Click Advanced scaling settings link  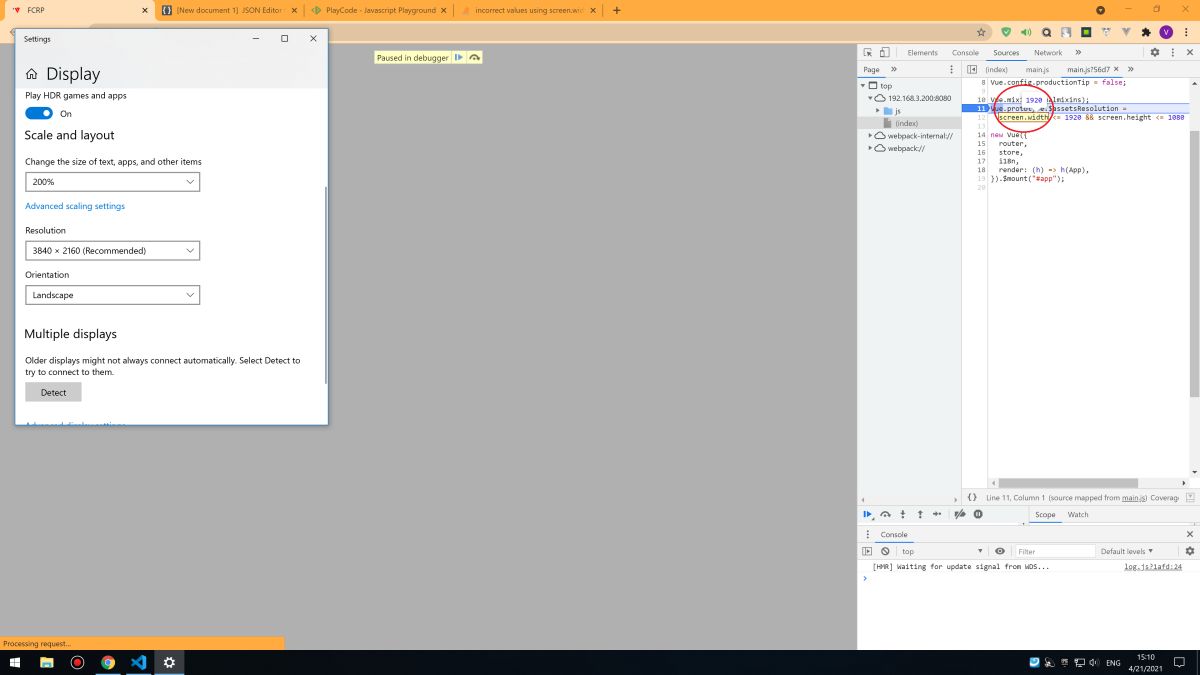point(75,206)
